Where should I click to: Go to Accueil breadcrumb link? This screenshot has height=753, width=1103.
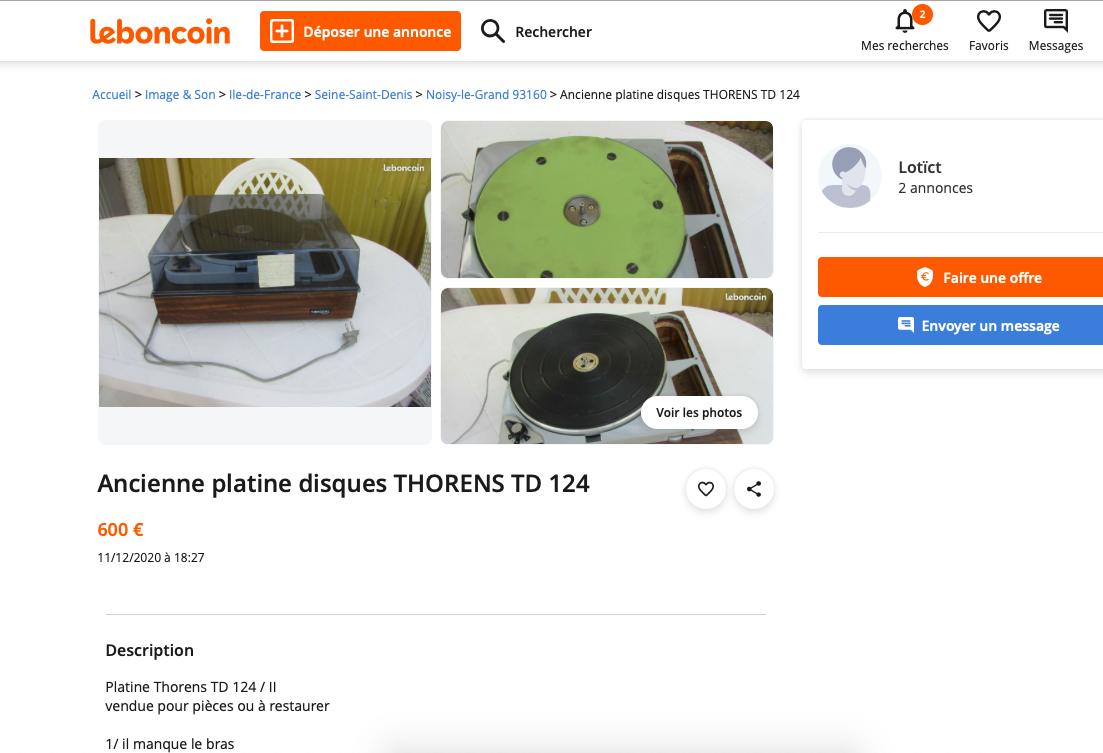[112, 94]
